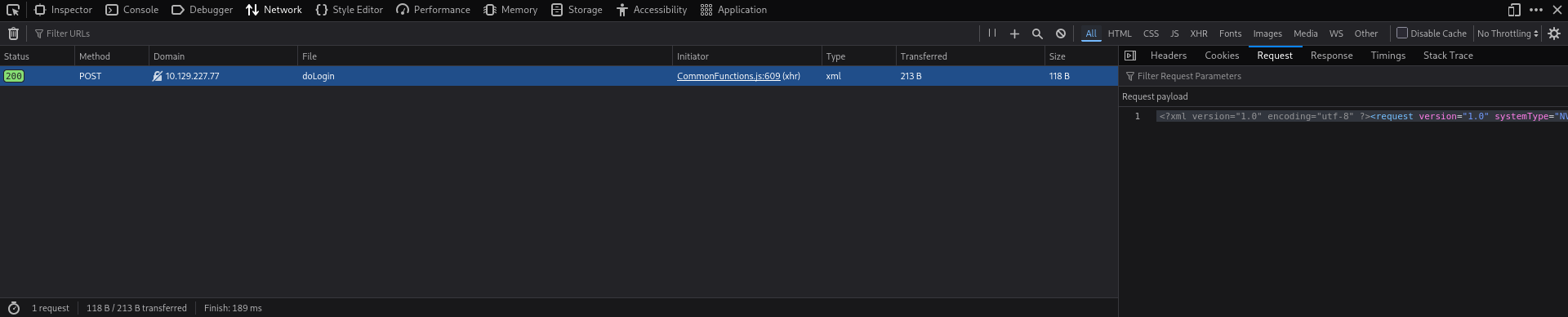Image resolution: width=1568 pixels, height=317 pixels.
Task: Open the devtools three-dots menu
Action: [1536, 10]
